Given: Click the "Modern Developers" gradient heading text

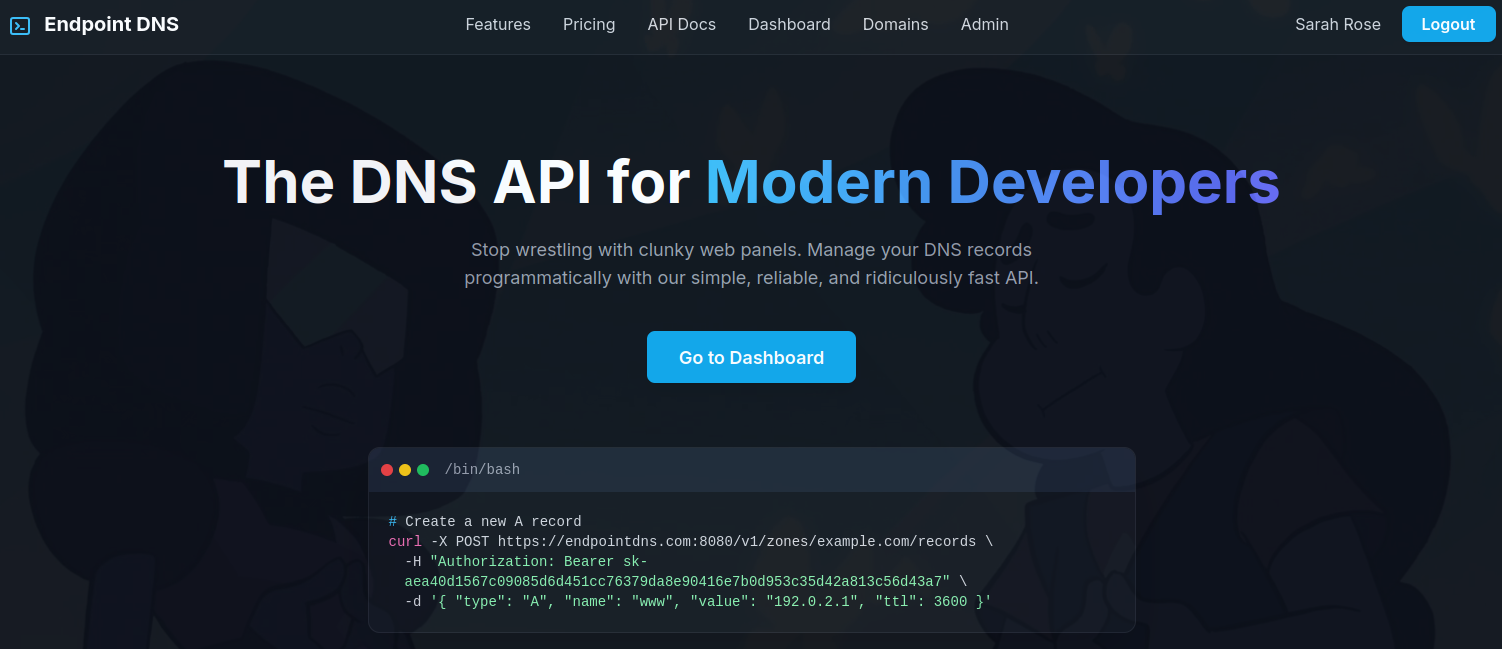Looking at the screenshot, I should point(991,182).
